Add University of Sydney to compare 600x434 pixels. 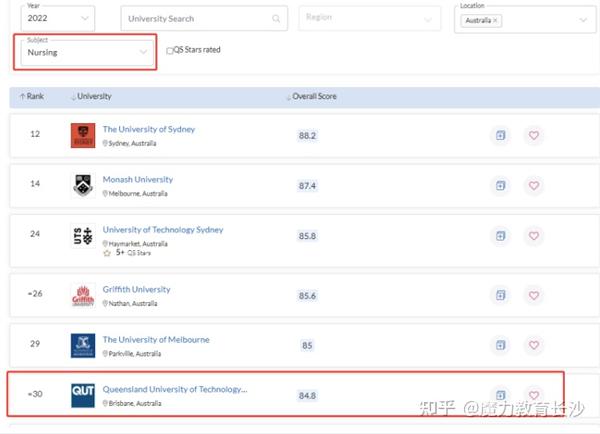[501, 135]
